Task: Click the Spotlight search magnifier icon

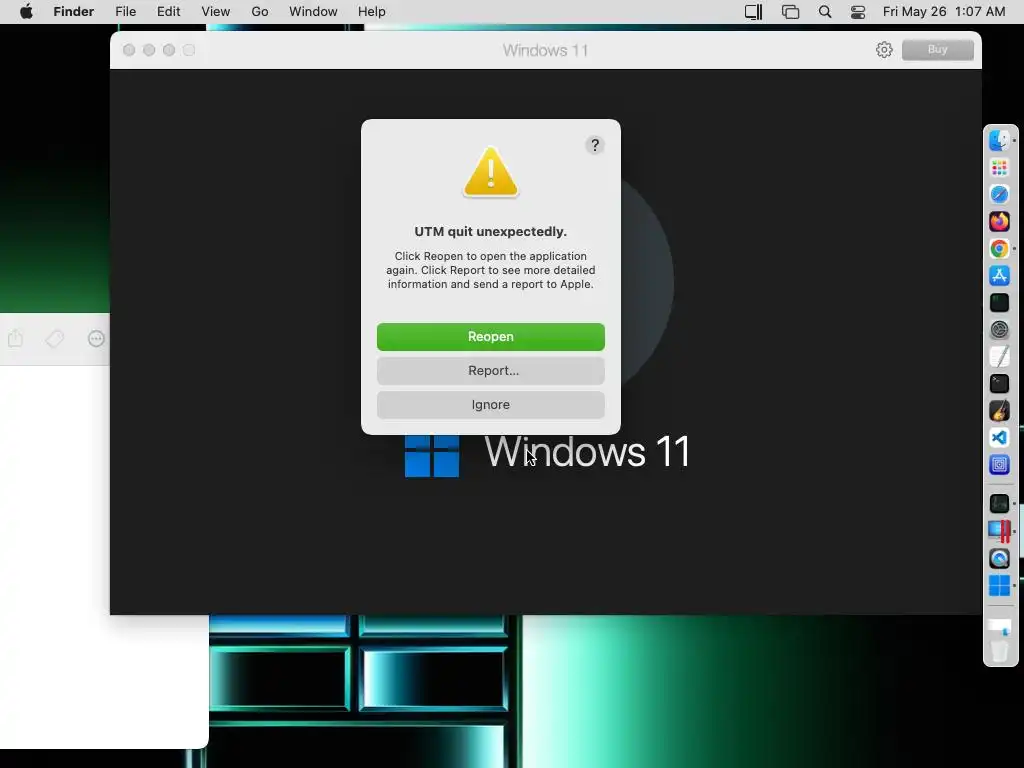Action: click(x=825, y=12)
